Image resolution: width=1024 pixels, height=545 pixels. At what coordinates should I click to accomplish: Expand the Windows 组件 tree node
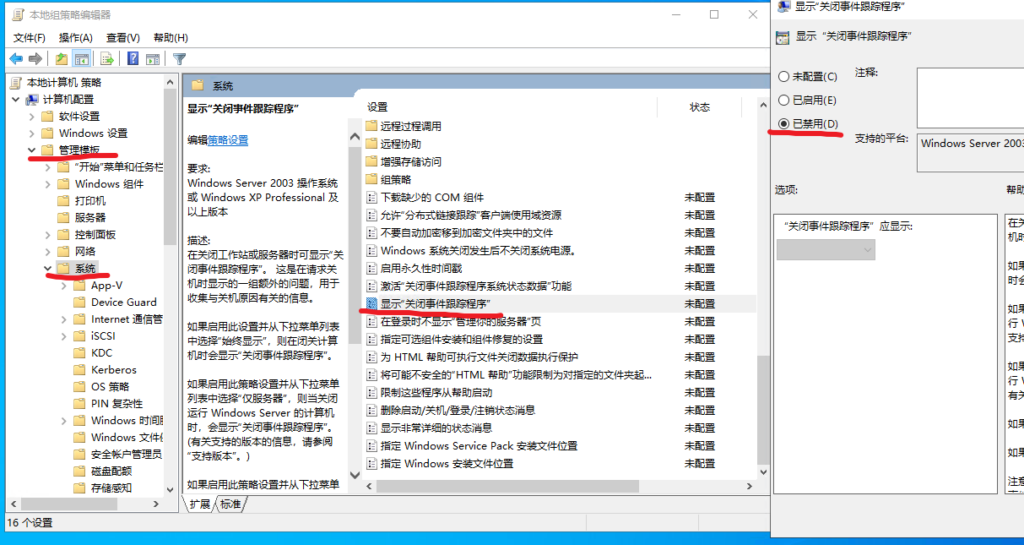48,184
